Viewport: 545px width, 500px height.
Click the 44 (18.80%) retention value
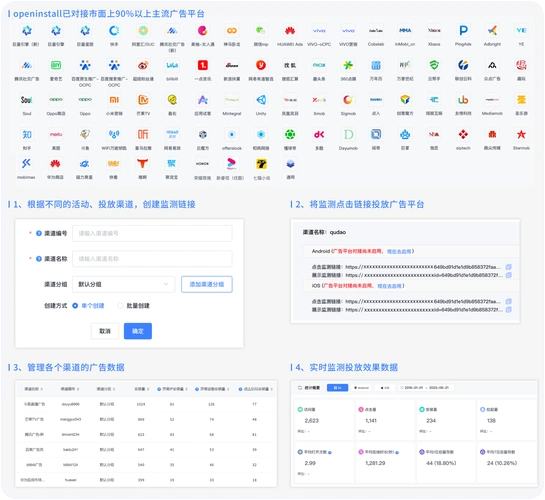click(441, 463)
